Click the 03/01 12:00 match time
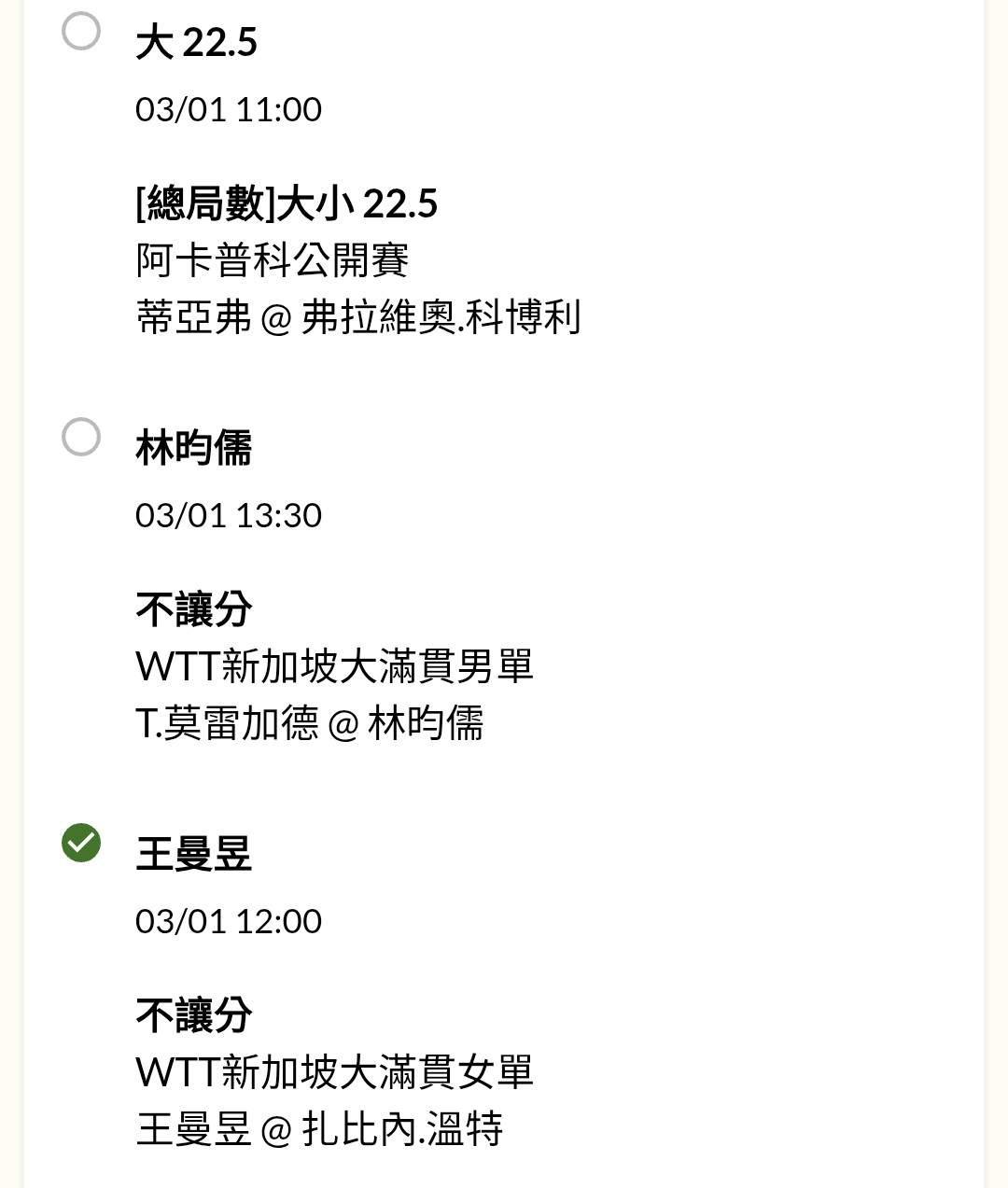The width and height of the screenshot is (1008, 1188). [229, 921]
